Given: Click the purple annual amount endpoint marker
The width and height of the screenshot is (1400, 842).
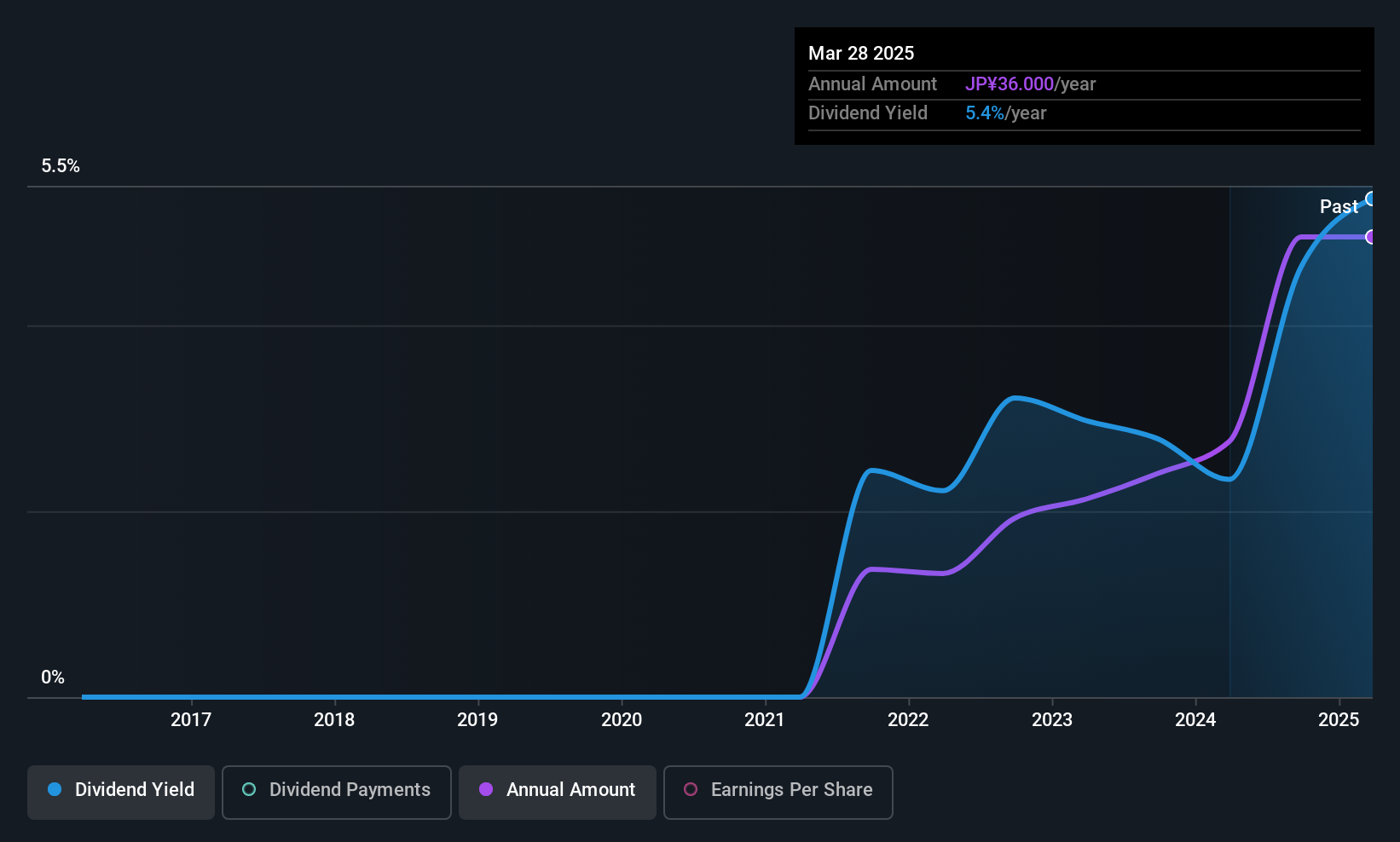Looking at the screenshot, I should pos(1371,237).
